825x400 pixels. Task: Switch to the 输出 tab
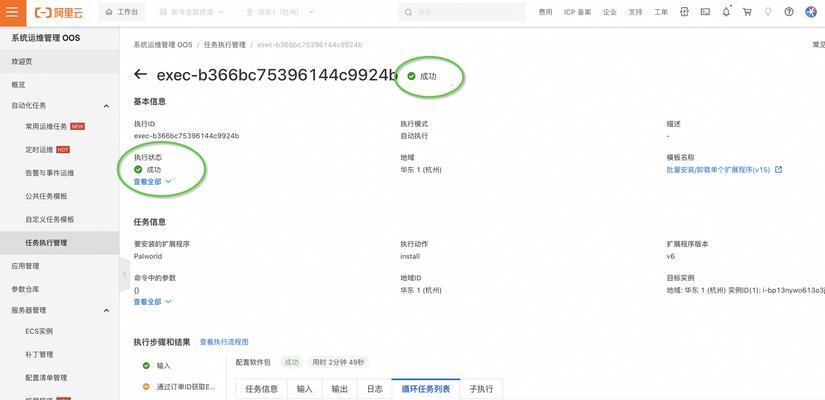[x=339, y=389]
